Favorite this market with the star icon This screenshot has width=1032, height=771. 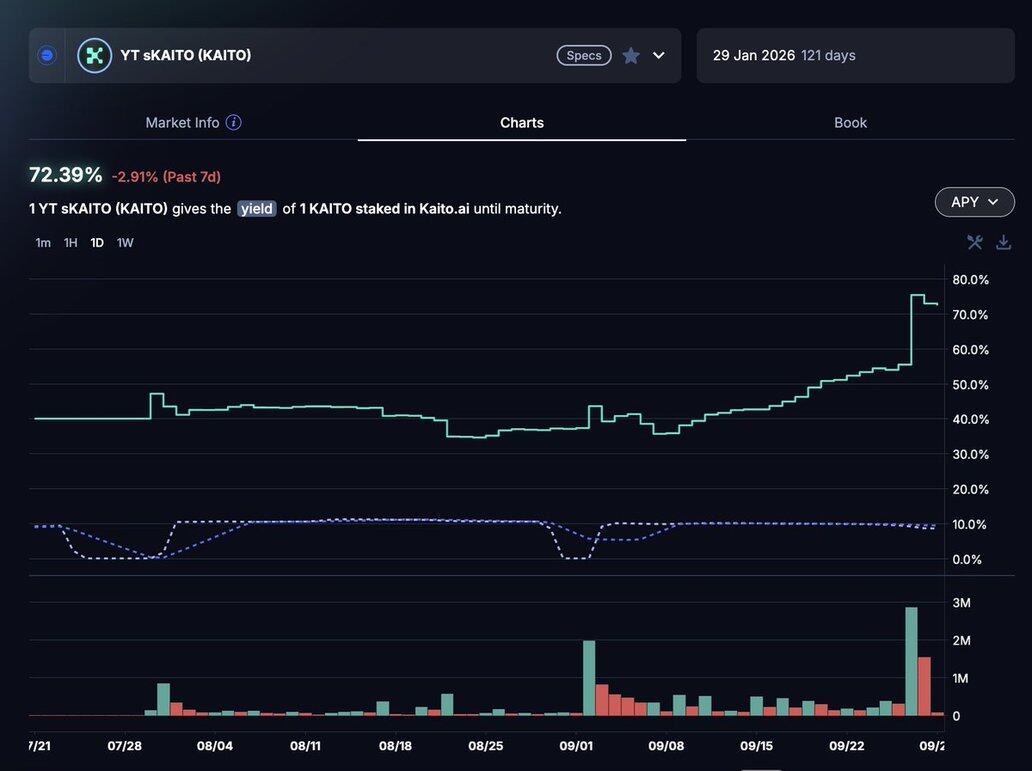[x=631, y=56]
